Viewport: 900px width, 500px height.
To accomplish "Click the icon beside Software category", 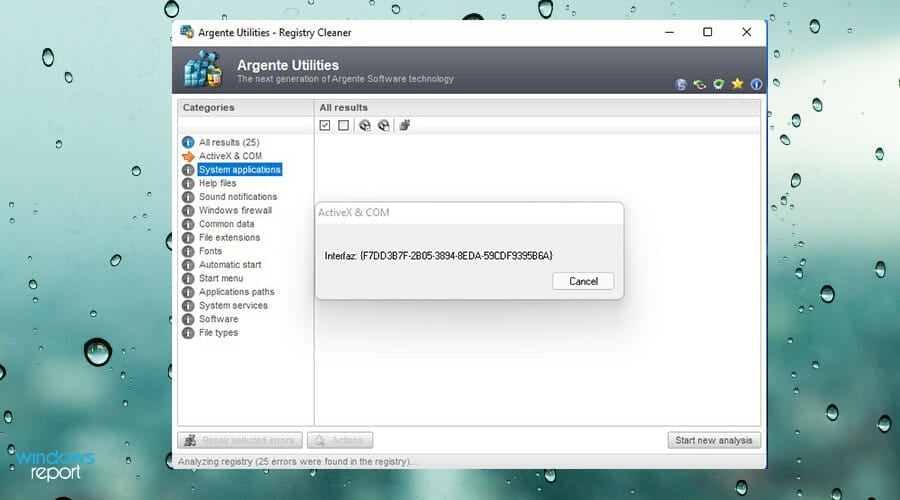I will pyautogui.click(x=188, y=319).
